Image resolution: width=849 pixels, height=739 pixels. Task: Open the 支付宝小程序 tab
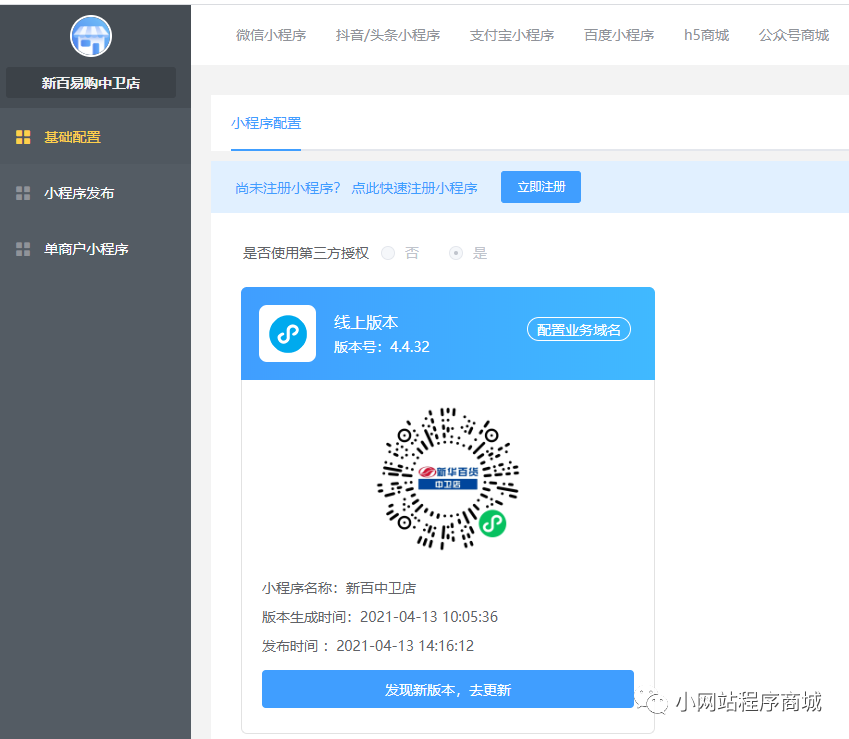(x=512, y=35)
